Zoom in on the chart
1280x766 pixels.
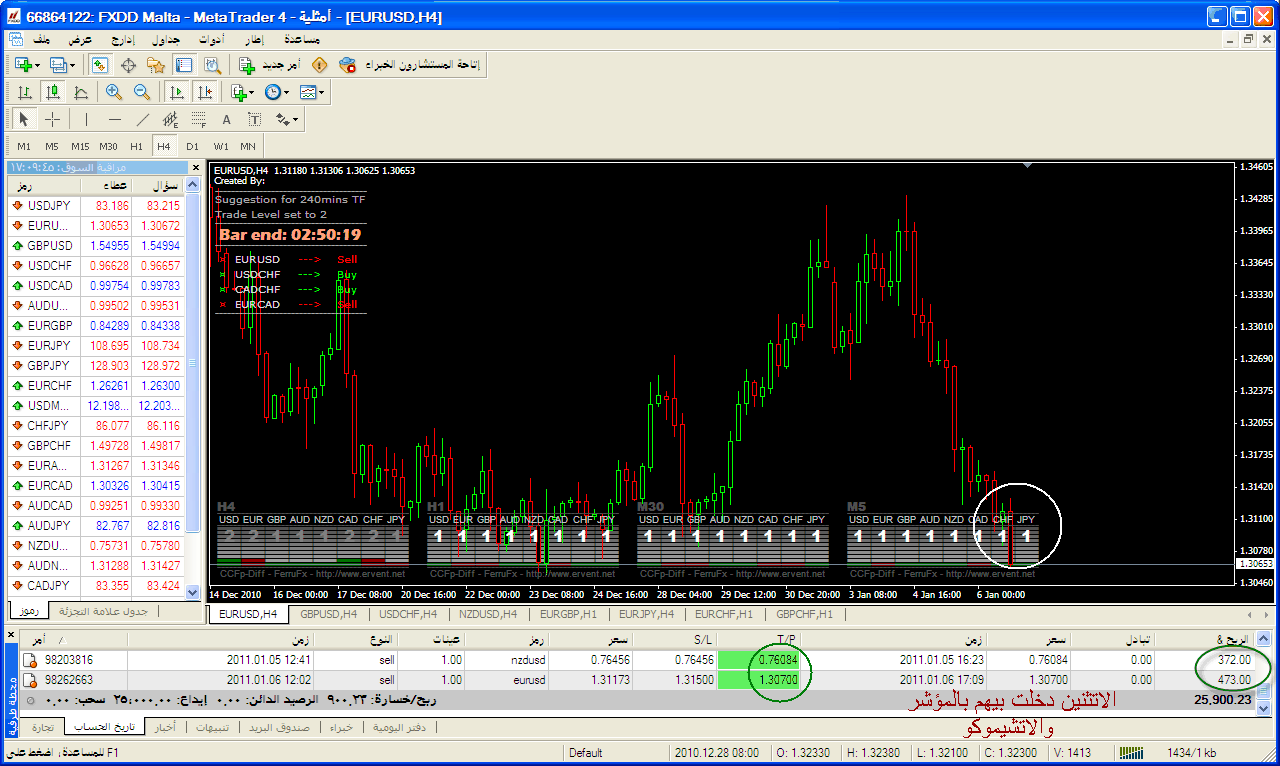pyautogui.click(x=114, y=92)
